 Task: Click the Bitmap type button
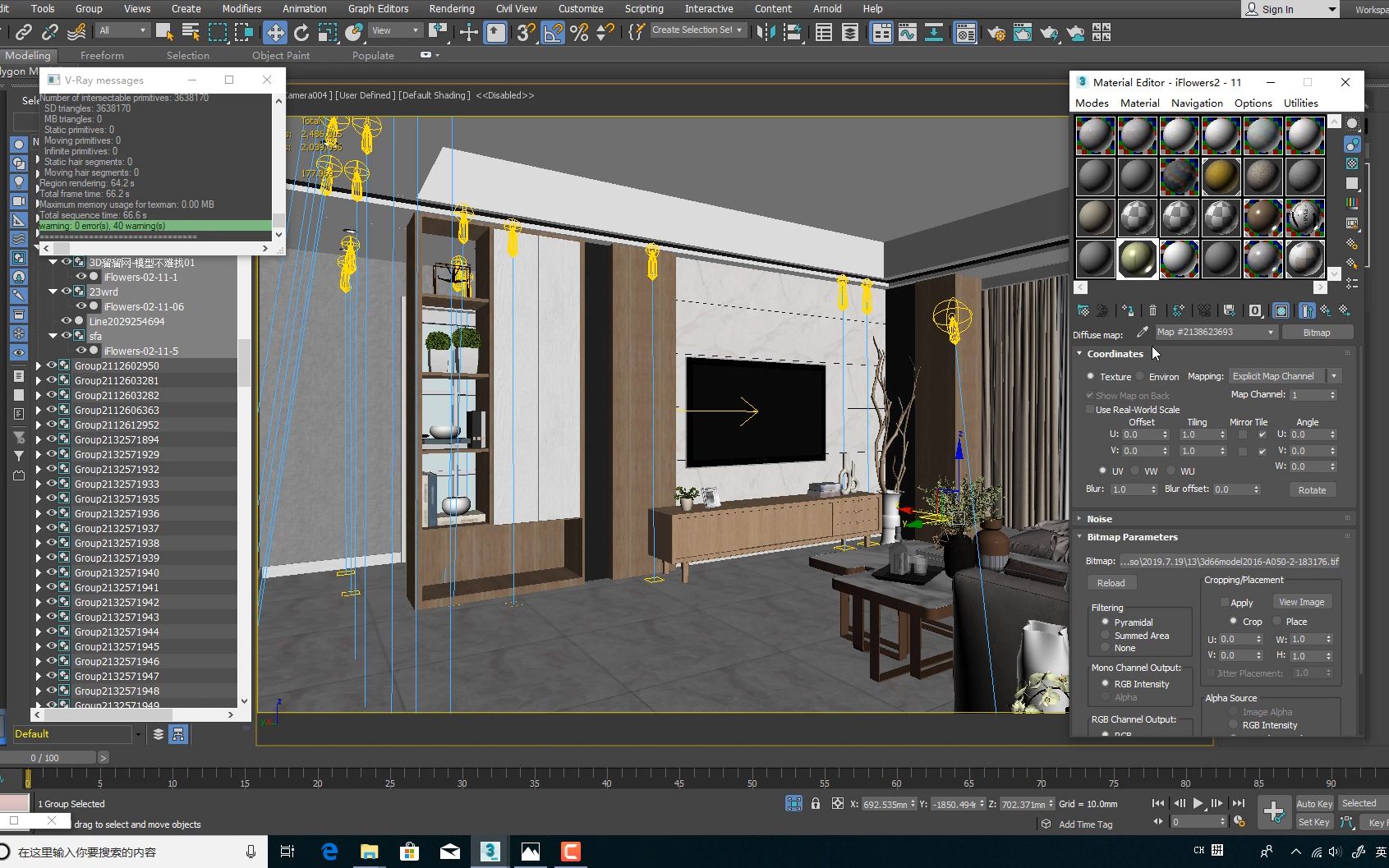(1316, 332)
